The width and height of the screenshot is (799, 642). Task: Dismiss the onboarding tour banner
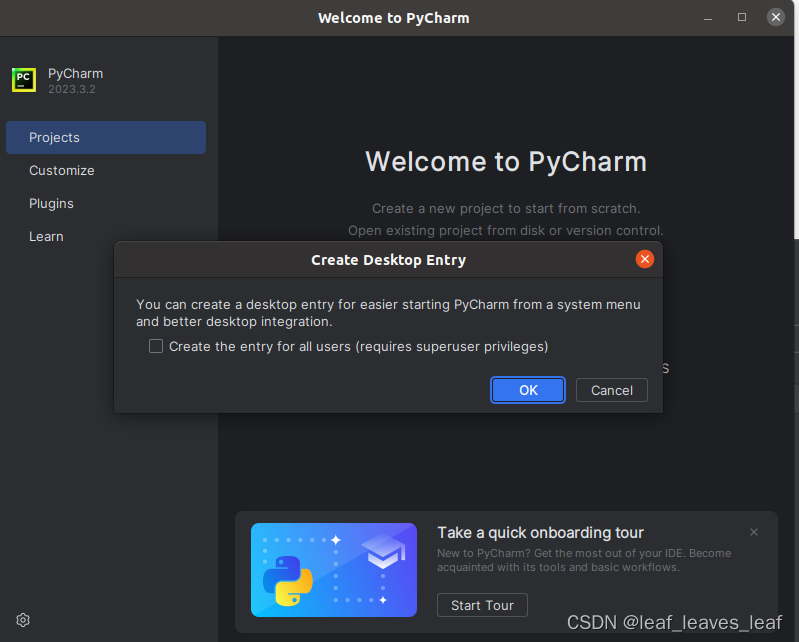pos(754,532)
